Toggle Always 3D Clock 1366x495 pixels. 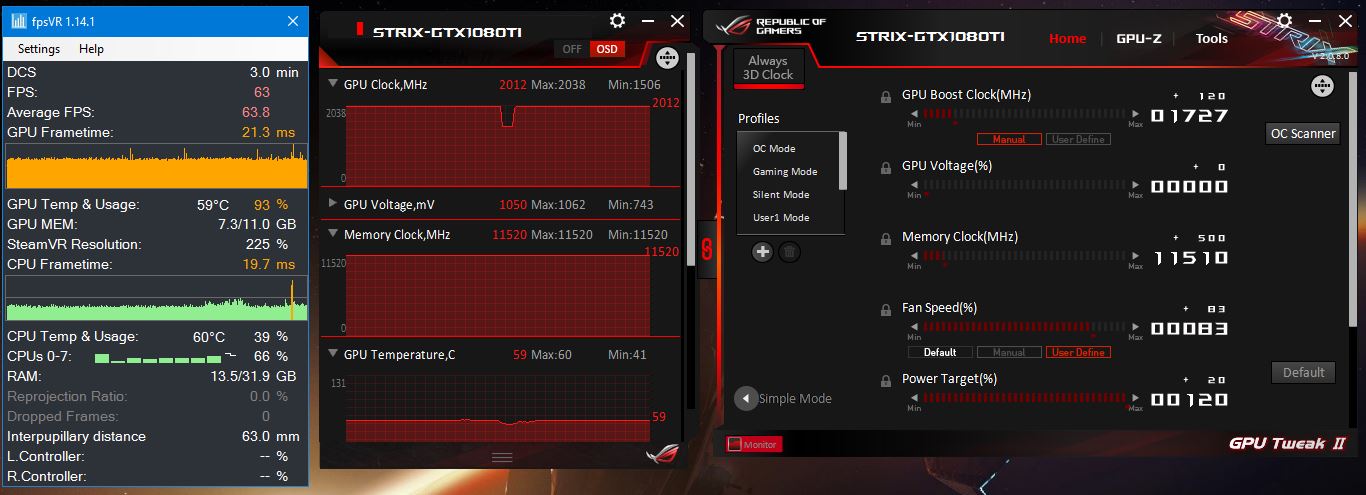[768, 68]
